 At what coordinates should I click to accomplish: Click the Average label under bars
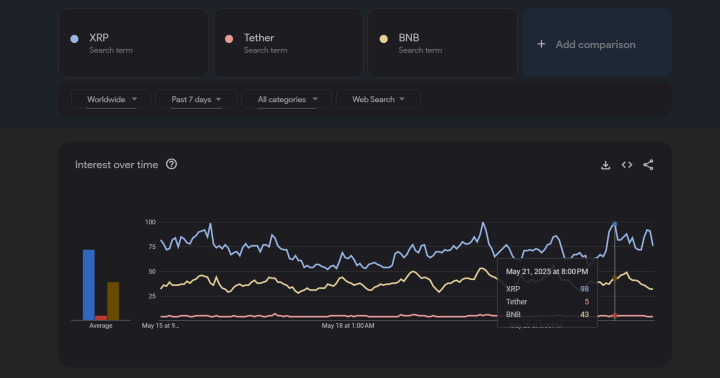(101, 326)
